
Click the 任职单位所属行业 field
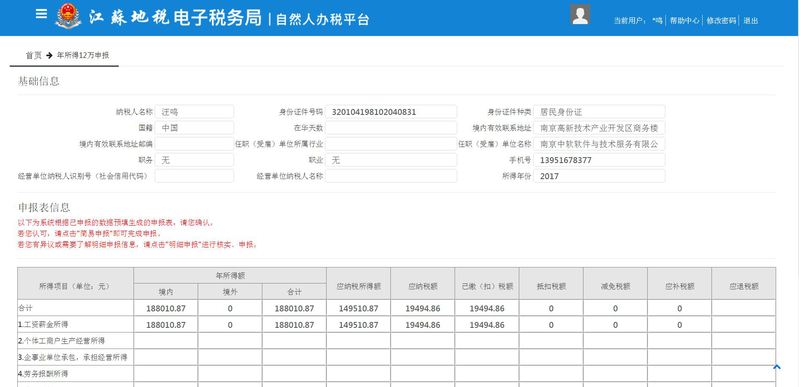pyautogui.click(x=391, y=144)
